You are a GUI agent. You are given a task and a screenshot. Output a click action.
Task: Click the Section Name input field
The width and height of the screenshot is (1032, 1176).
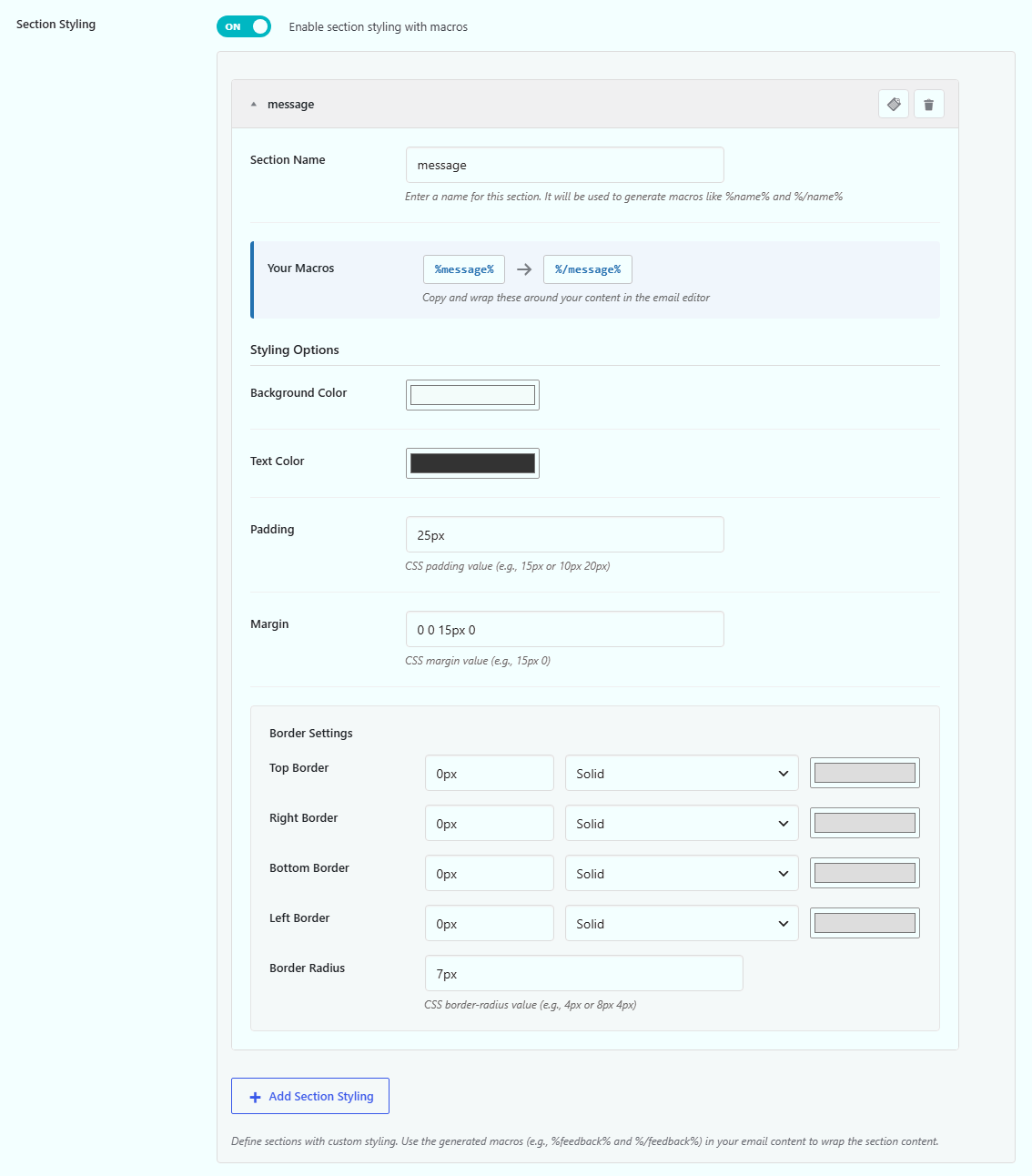pyautogui.click(x=565, y=165)
